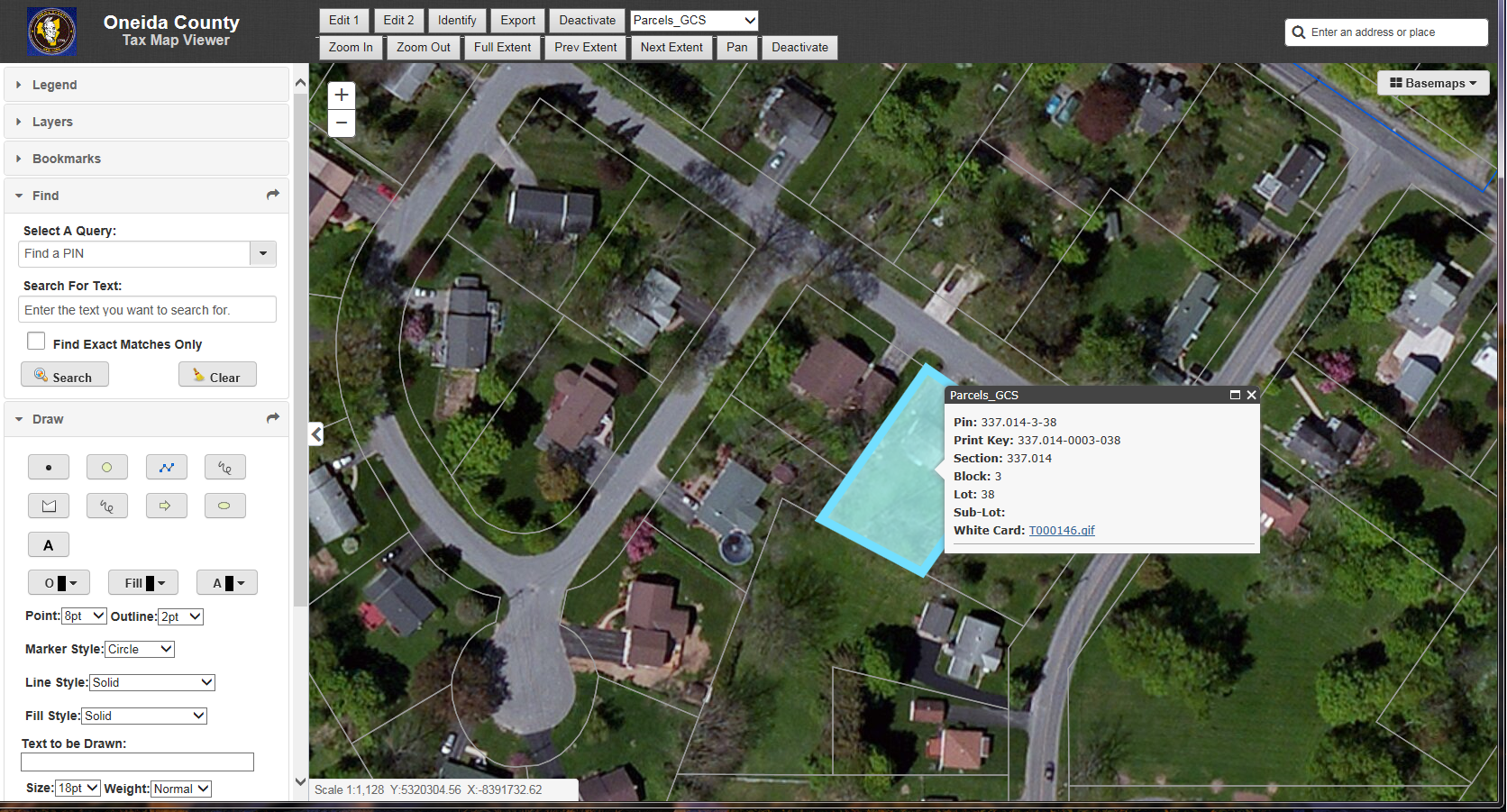Click the map zoom out minus button

tap(342, 123)
